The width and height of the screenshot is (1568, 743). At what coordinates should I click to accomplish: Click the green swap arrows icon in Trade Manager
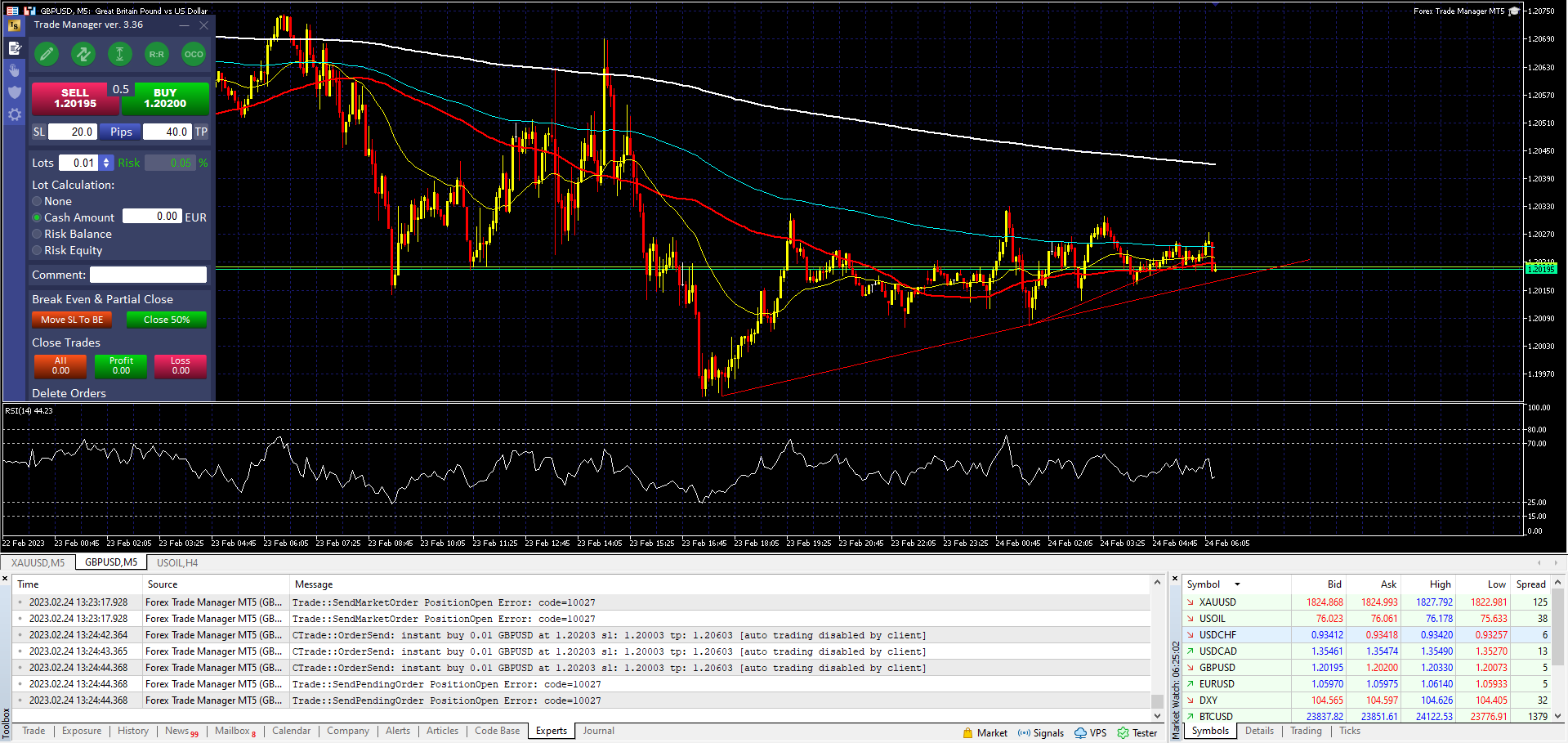tap(83, 55)
